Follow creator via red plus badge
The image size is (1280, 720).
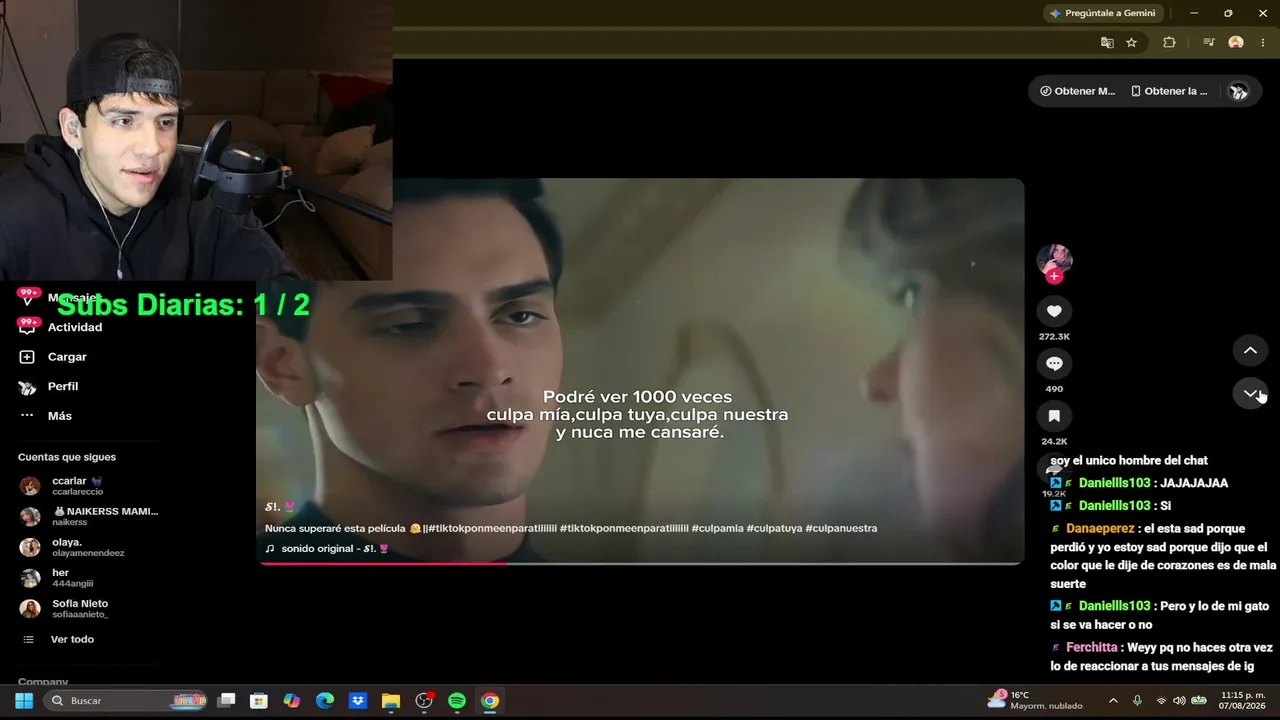click(1054, 276)
